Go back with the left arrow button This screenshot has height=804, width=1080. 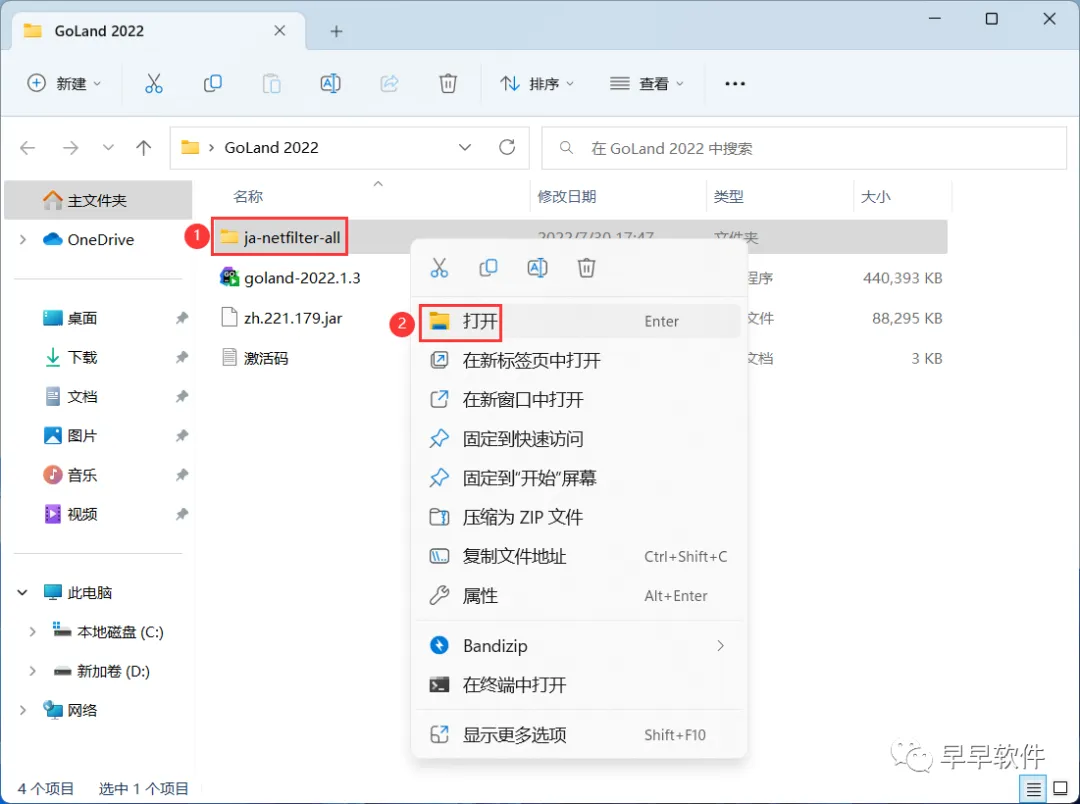[x=28, y=147]
